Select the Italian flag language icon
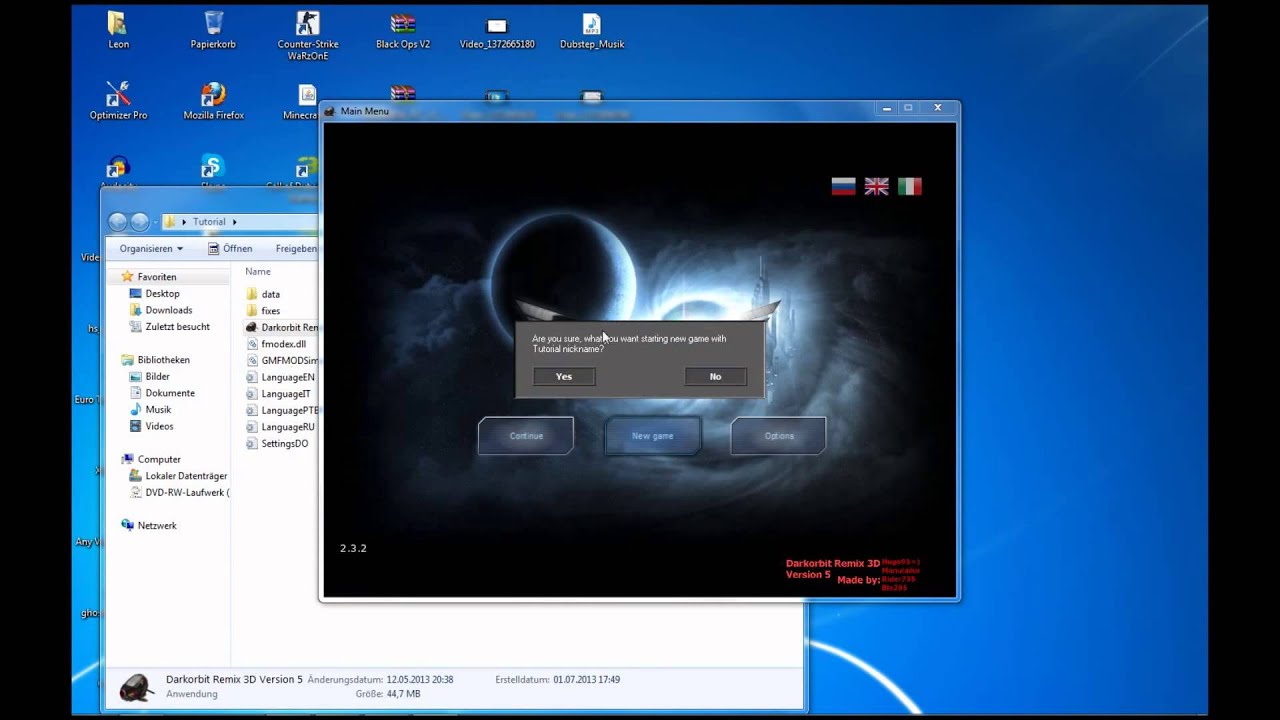The height and width of the screenshot is (720, 1280). click(909, 186)
